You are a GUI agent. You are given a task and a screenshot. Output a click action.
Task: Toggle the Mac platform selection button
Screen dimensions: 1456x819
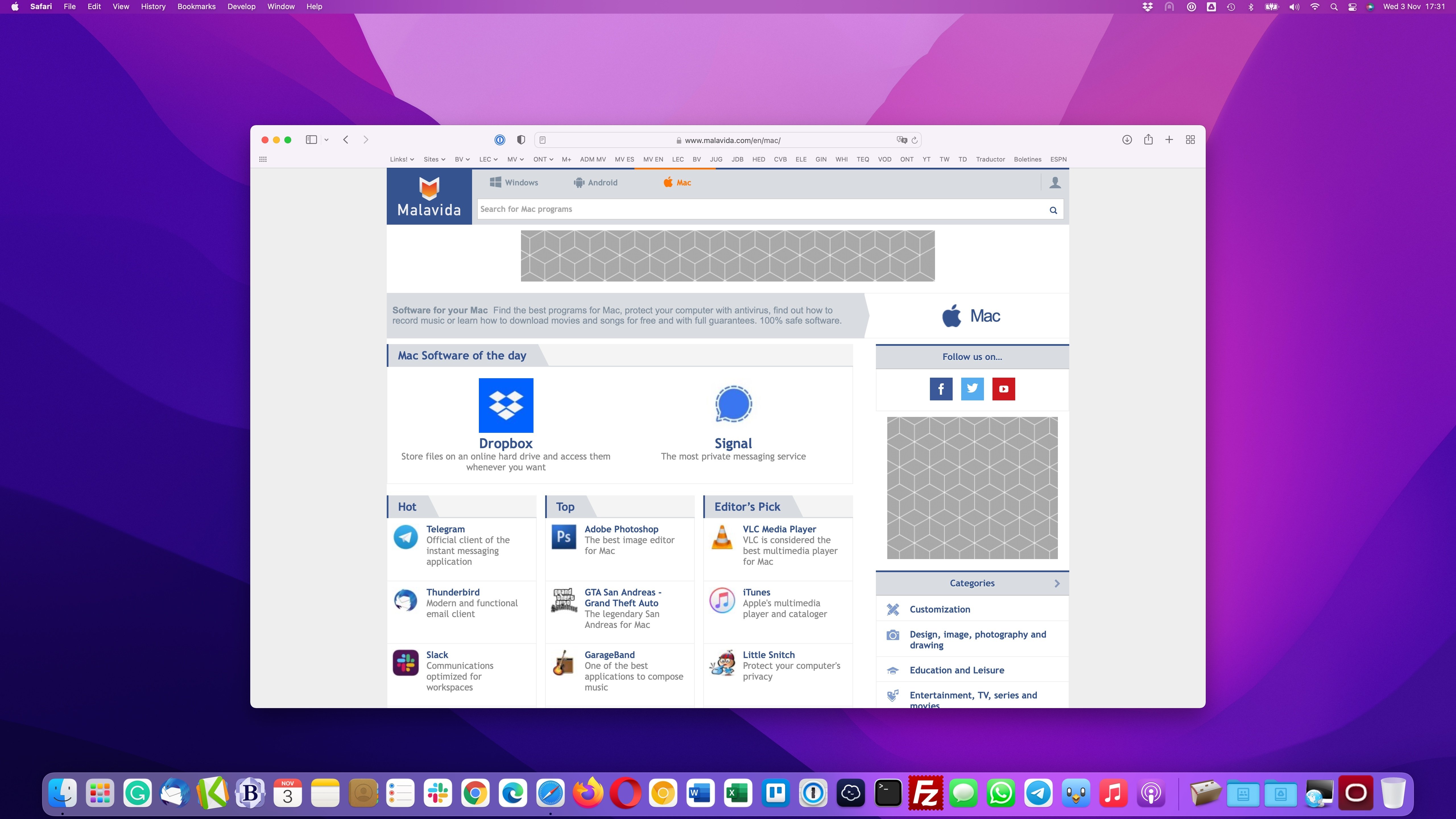(676, 182)
